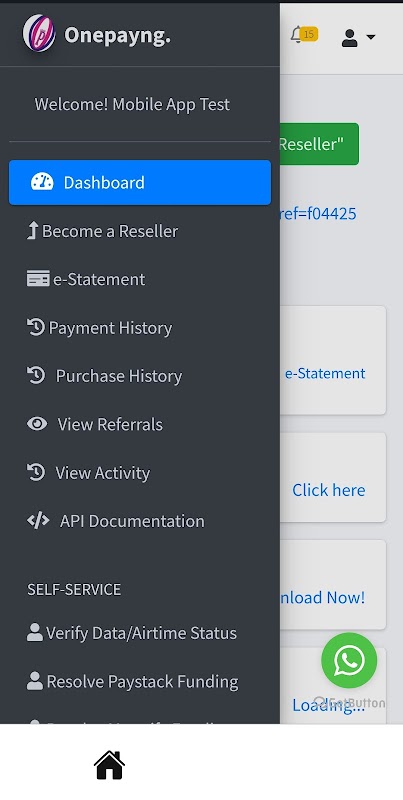Screen dimensions: 403x800
Task: Click the API Documentation code icon
Action: [38, 520]
